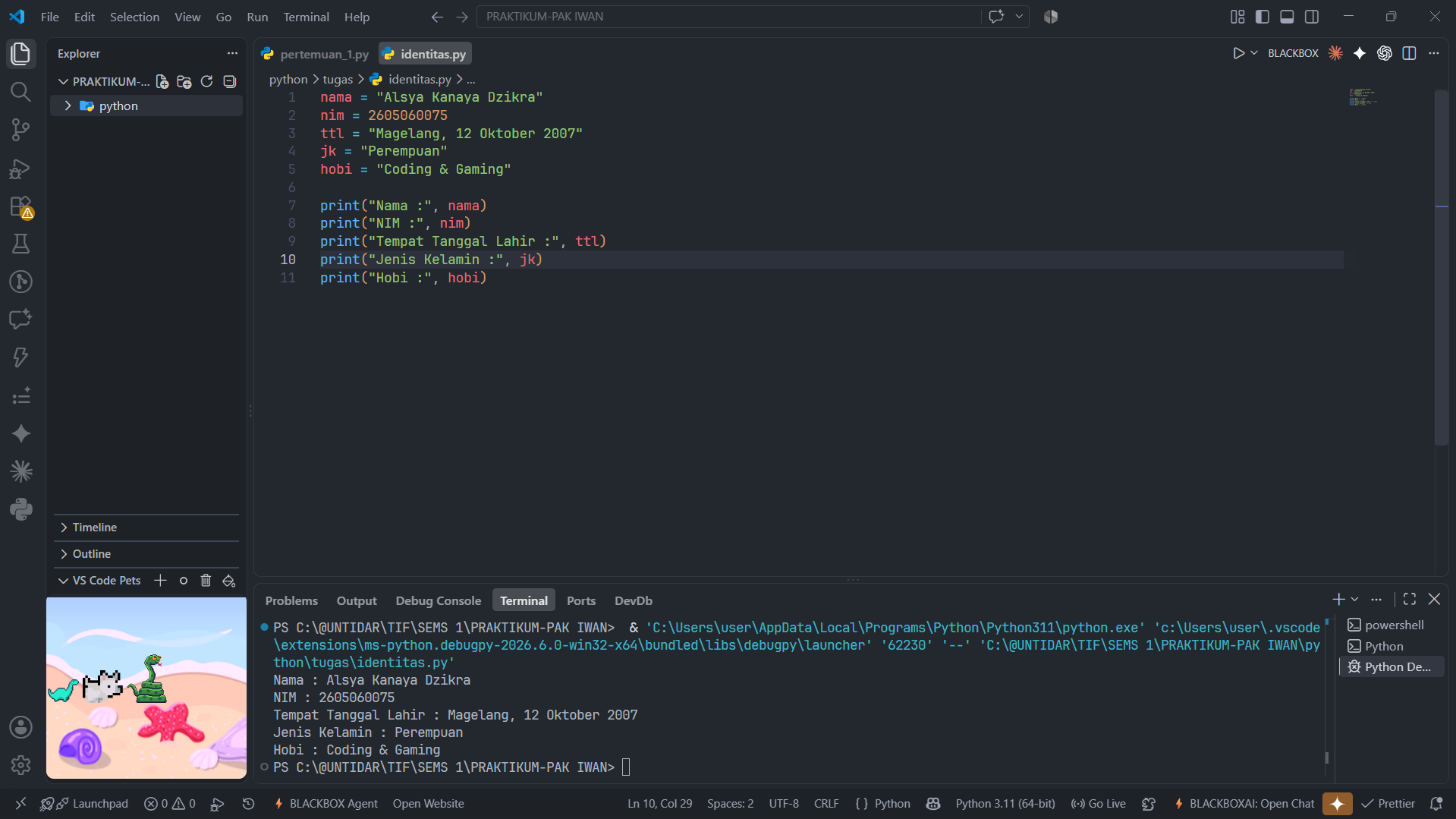Add a new pet in VS Code Pets
Image resolution: width=1456 pixels, height=819 pixels.
160,581
